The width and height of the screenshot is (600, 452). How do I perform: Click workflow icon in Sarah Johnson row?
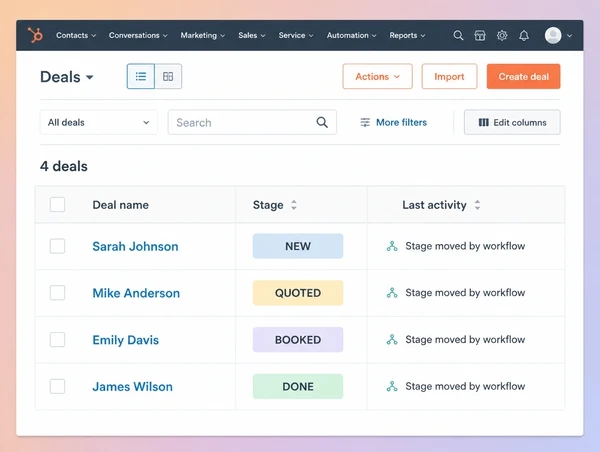pyautogui.click(x=392, y=246)
